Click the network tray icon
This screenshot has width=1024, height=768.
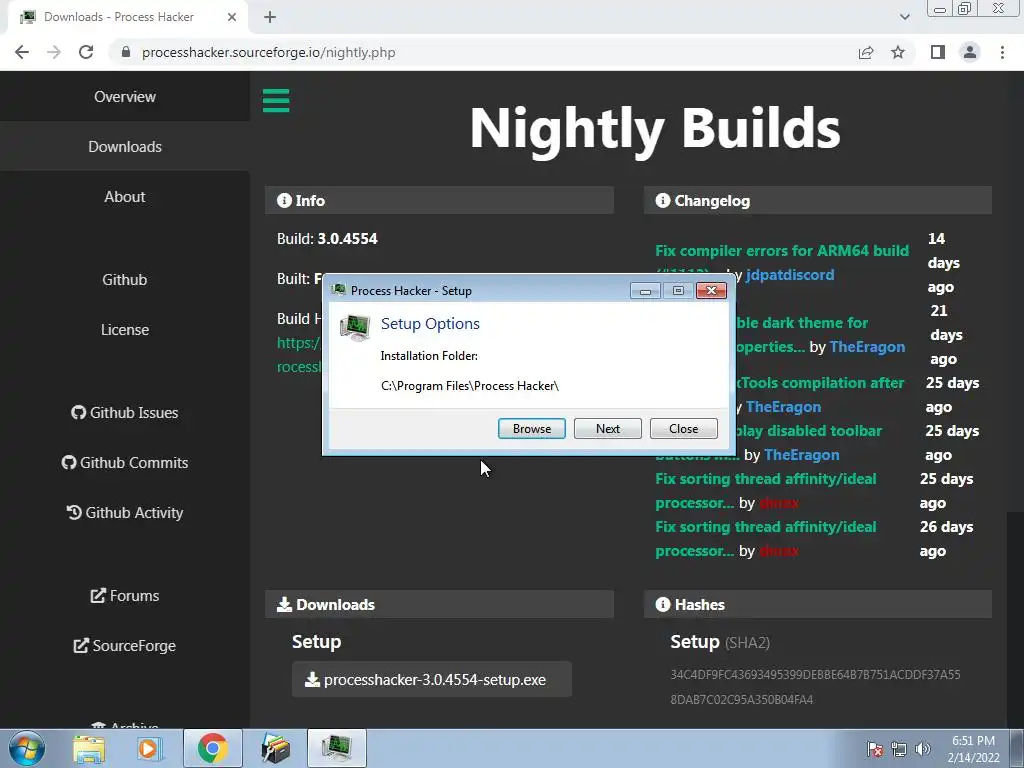[x=899, y=749]
